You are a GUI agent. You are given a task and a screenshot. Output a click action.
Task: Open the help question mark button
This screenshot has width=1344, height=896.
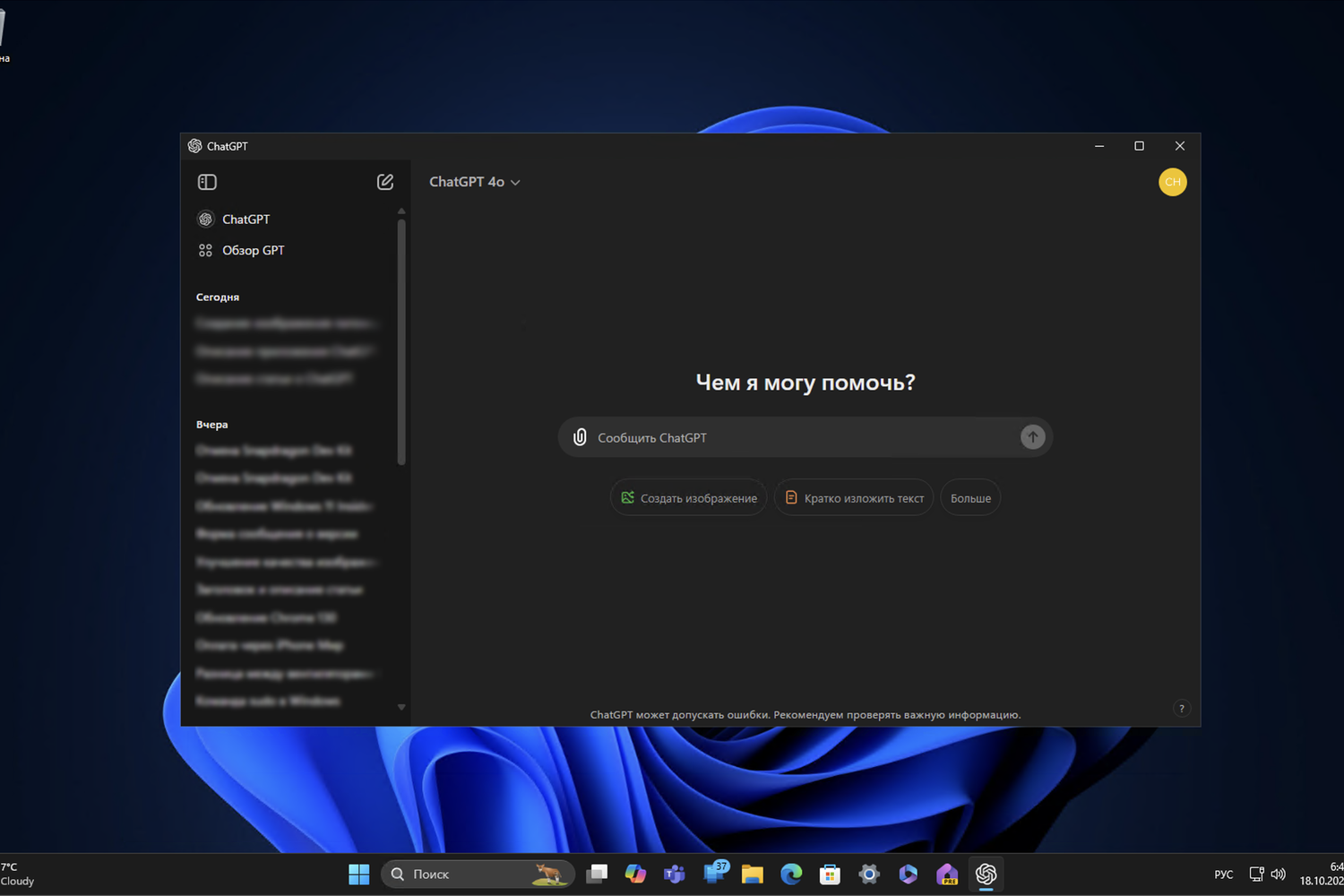coord(1181,708)
